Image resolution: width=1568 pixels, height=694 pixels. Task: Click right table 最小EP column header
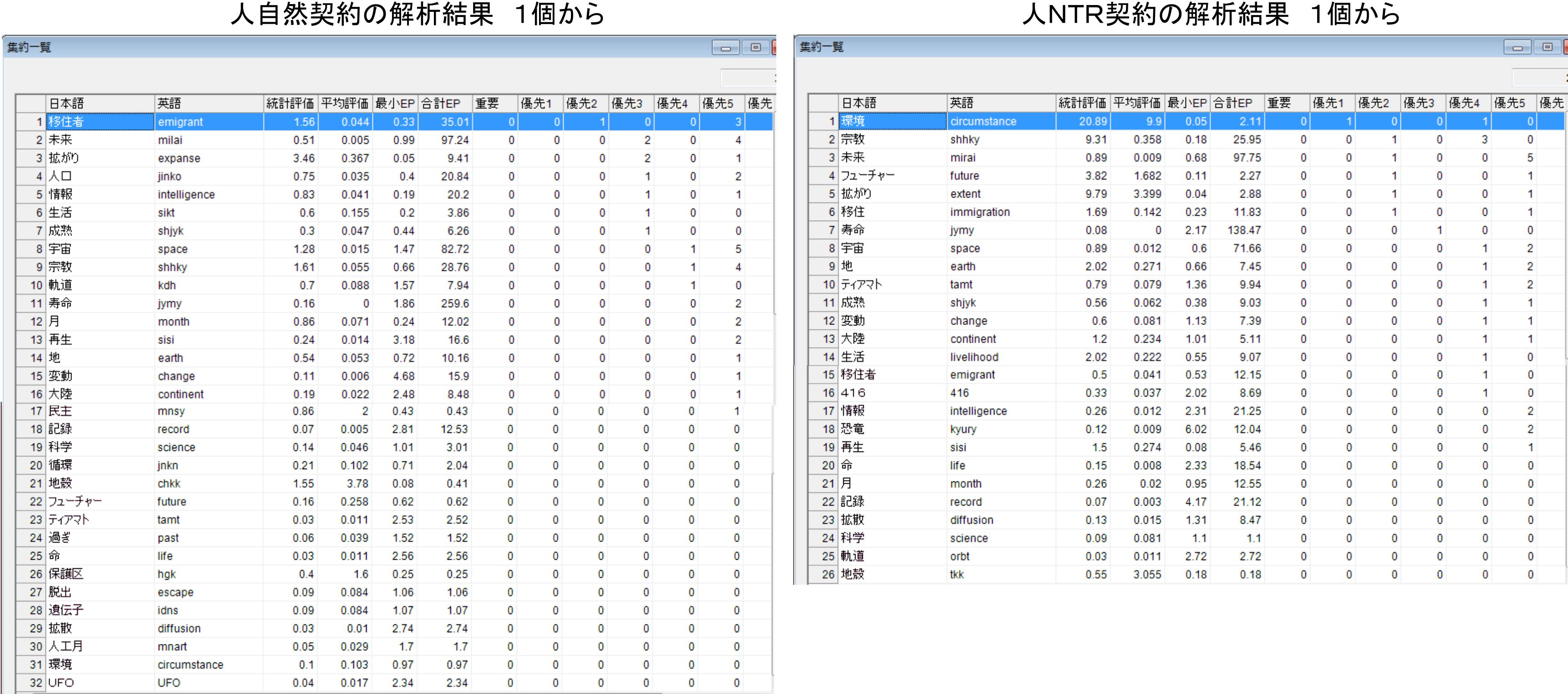pos(1186,103)
